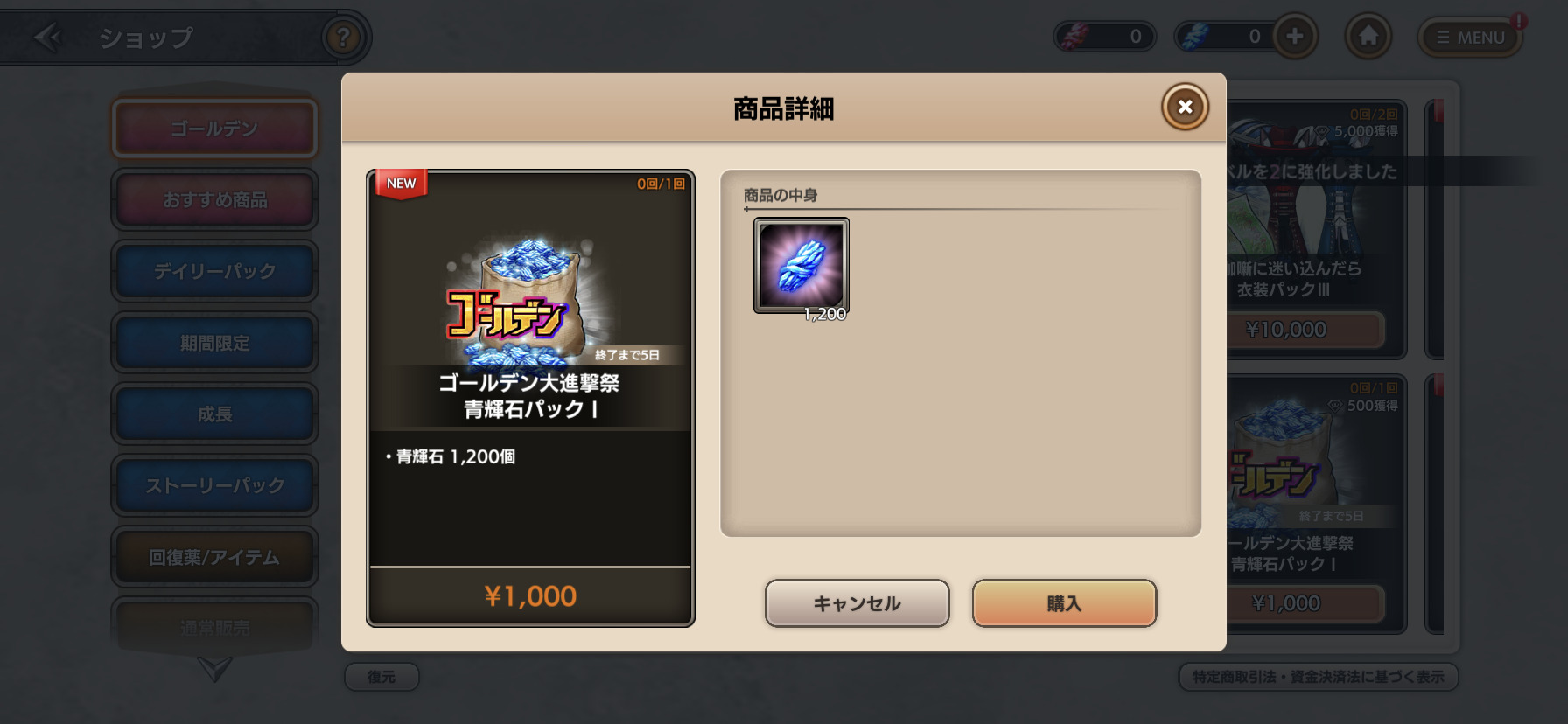Image resolution: width=1568 pixels, height=724 pixels.
Task: Open the help question mark icon
Action: click(x=343, y=38)
